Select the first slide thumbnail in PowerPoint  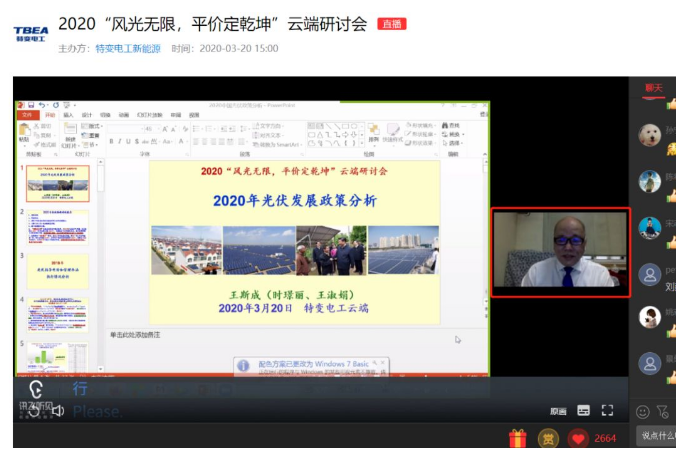(x=57, y=183)
